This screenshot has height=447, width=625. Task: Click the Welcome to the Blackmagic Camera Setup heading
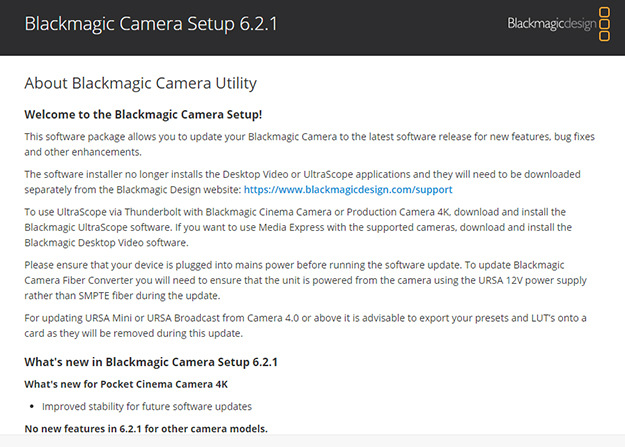point(143,115)
